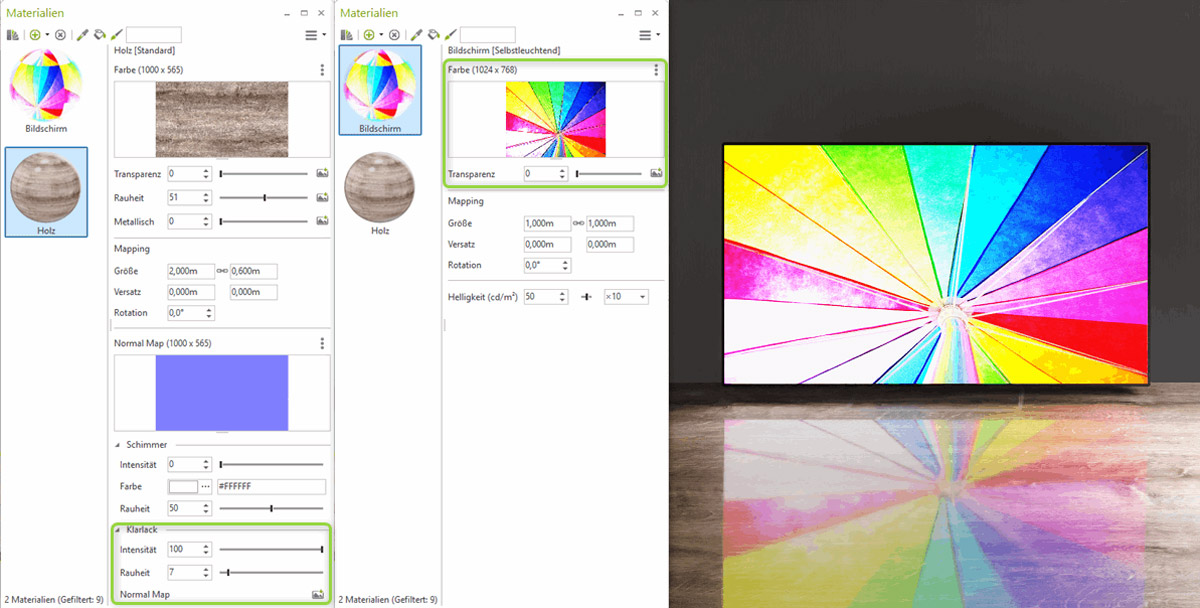Select paint bucket tool in right Materialien panel

434,35
